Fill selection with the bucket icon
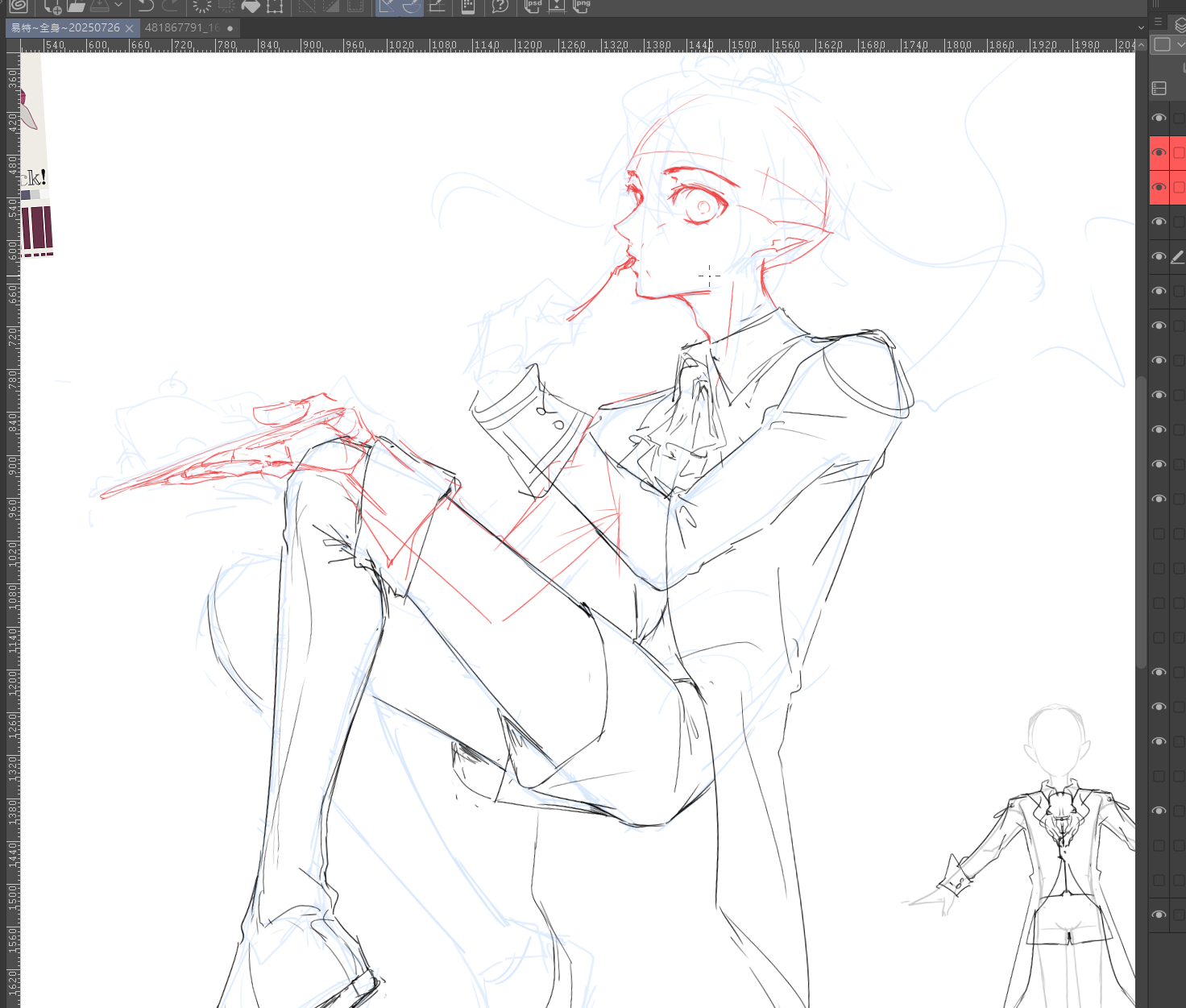The width and height of the screenshot is (1186, 1008). coord(251,6)
